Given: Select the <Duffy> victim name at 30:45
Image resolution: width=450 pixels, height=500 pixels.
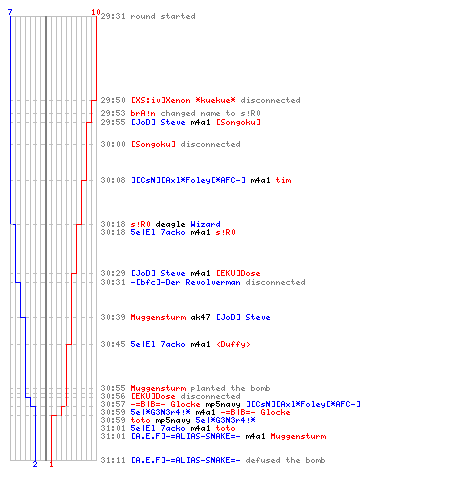Looking at the screenshot, I should point(233,344).
